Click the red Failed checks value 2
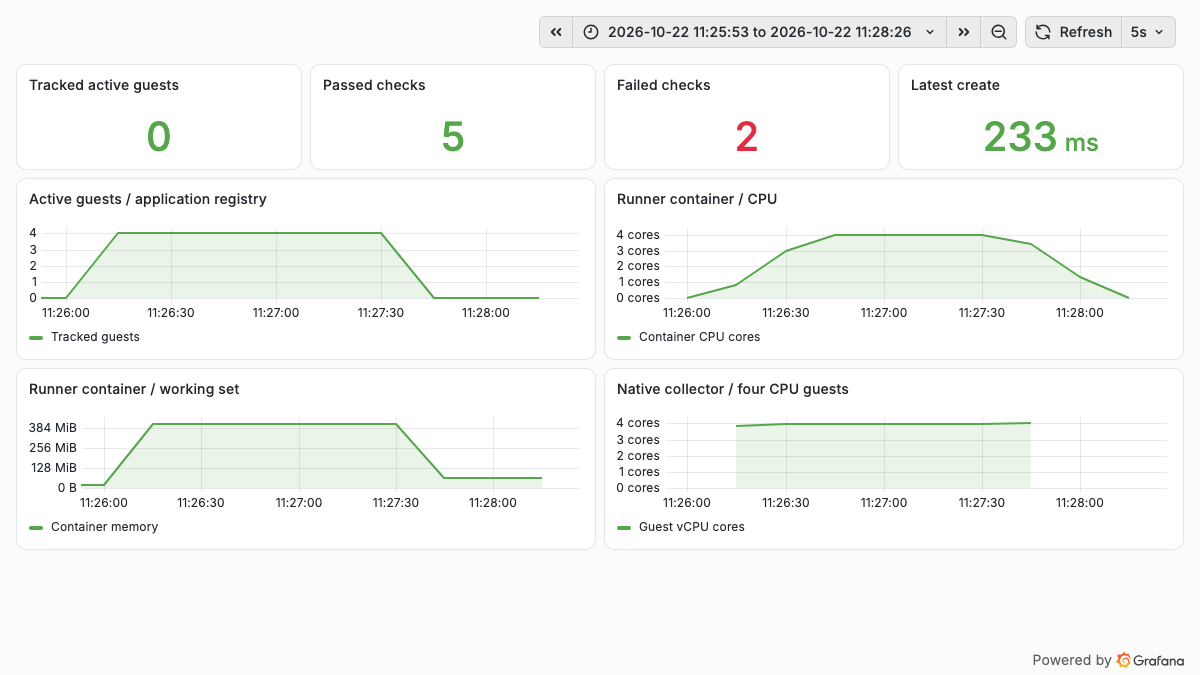Screen dimensions: 1200x675 [747, 137]
